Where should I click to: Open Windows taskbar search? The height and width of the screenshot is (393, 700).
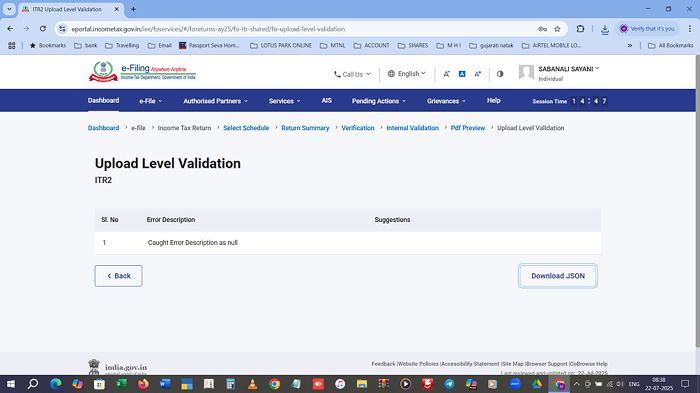(33, 384)
